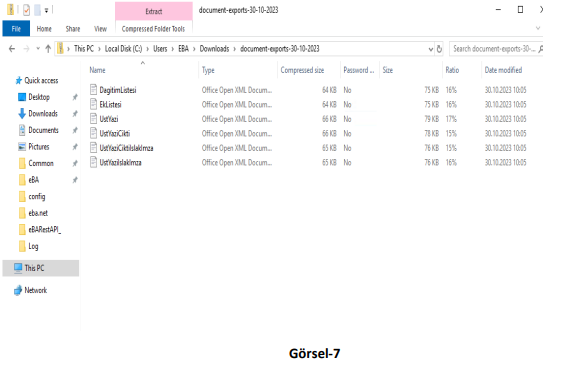Click the Users breadcrumb
The image size is (569, 372).
click(160, 49)
